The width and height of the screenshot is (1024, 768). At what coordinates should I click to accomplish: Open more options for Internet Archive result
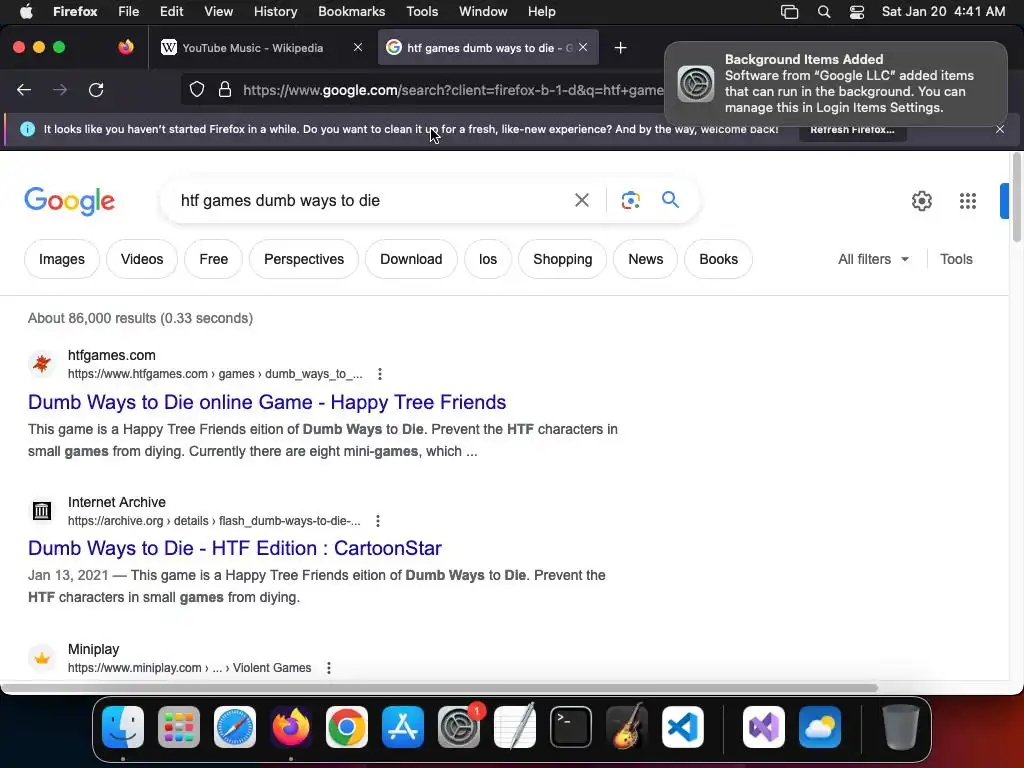378,521
